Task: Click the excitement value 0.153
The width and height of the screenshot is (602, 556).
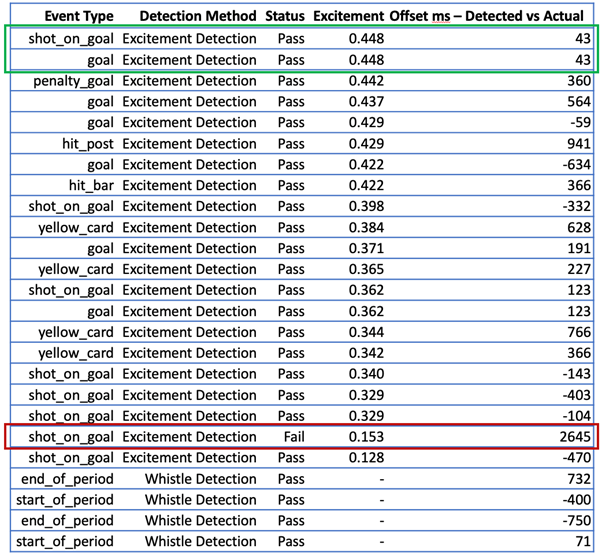Action: [x=366, y=437]
